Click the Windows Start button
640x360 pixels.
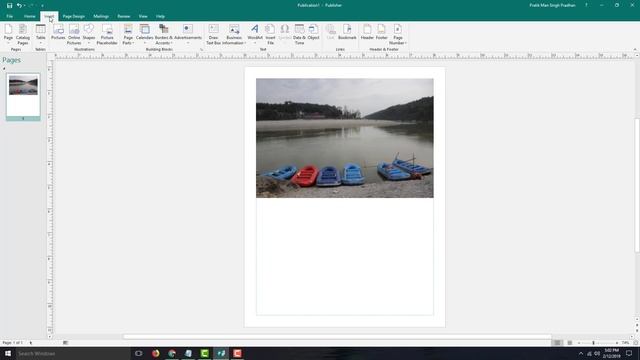point(8,353)
